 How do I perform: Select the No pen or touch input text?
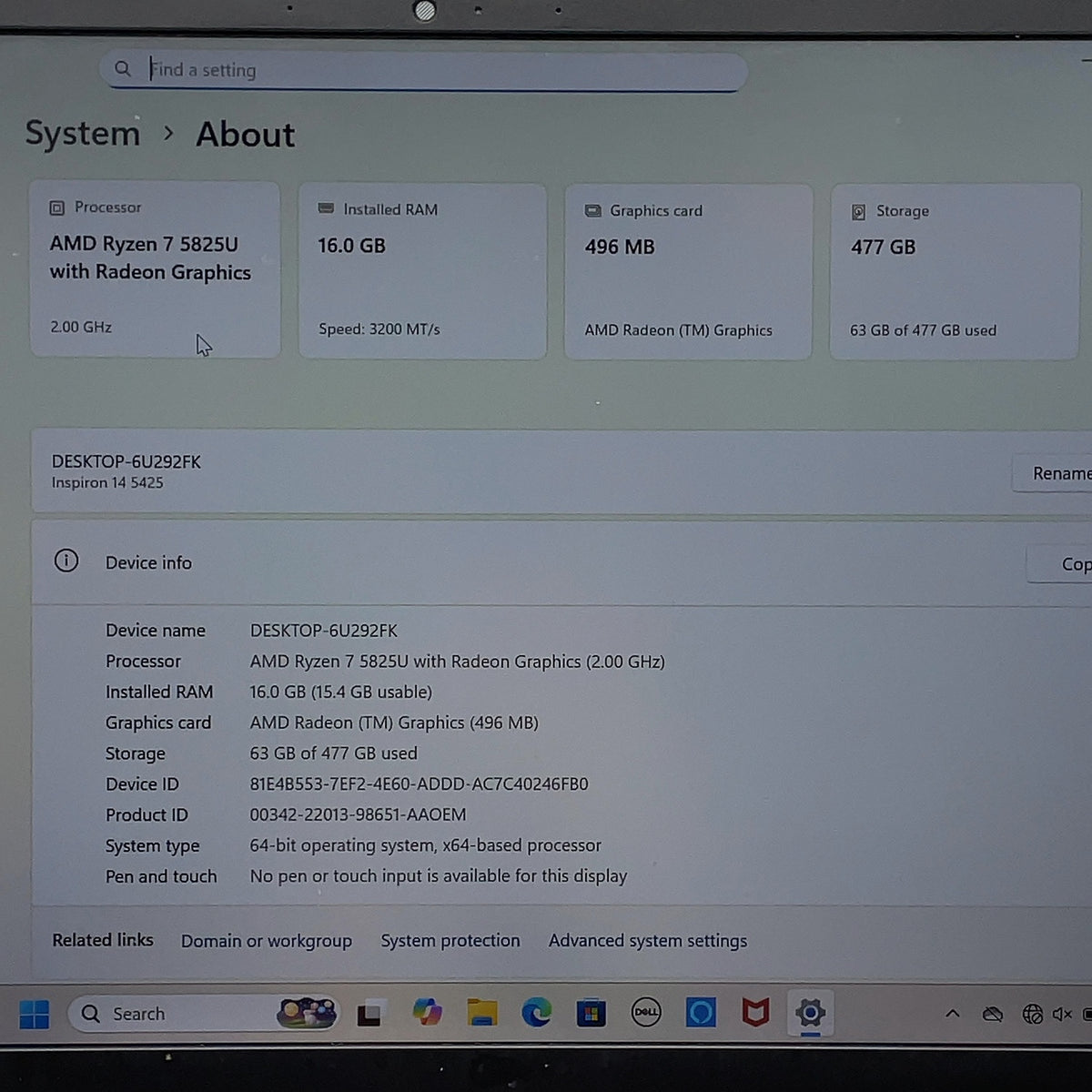438,876
